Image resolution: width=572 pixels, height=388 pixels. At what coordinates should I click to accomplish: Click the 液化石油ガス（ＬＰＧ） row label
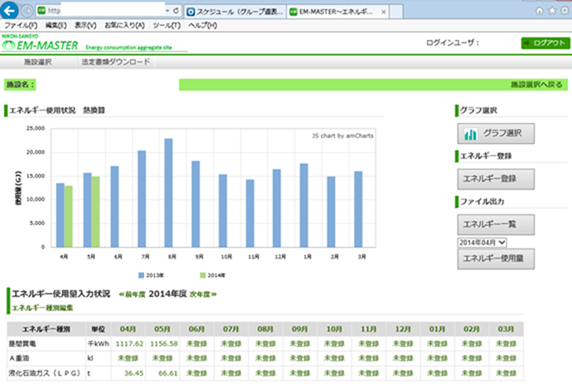click(45, 373)
